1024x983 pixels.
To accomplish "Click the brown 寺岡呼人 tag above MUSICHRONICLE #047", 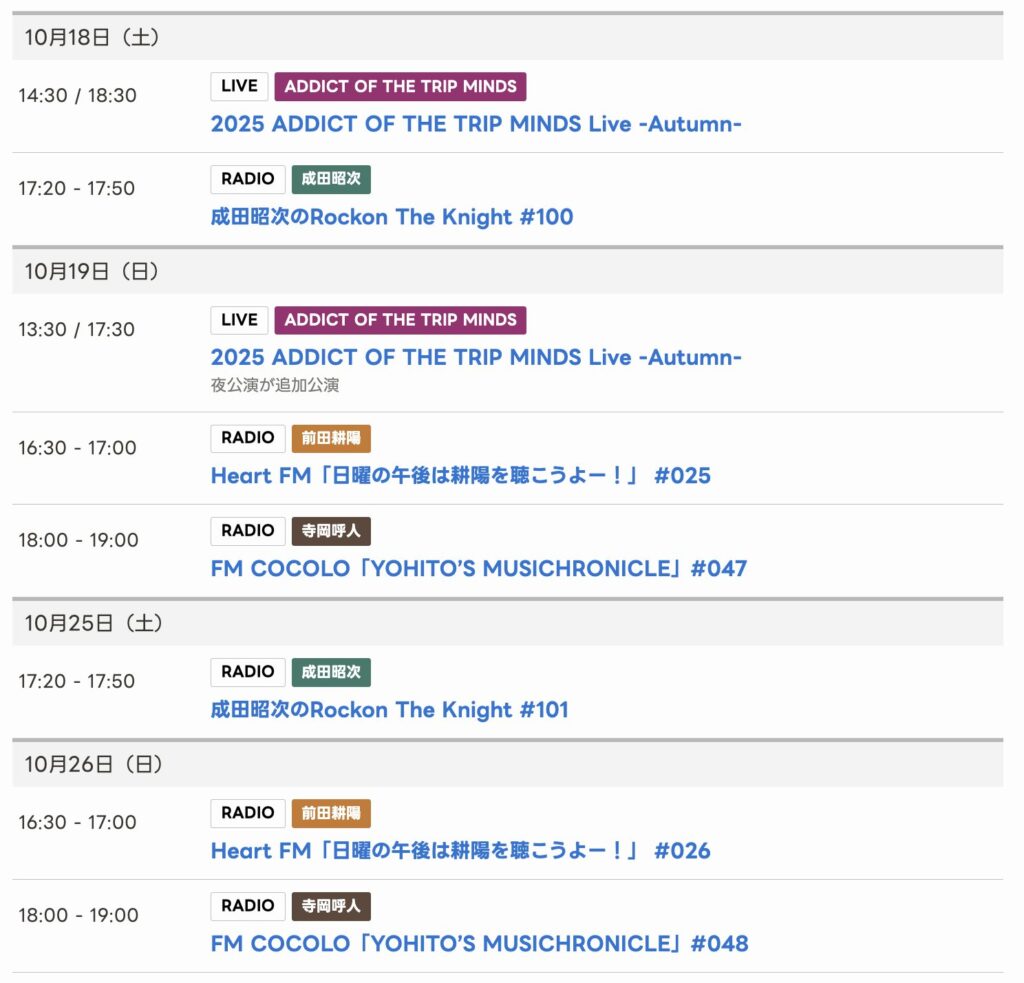I will pos(331,531).
